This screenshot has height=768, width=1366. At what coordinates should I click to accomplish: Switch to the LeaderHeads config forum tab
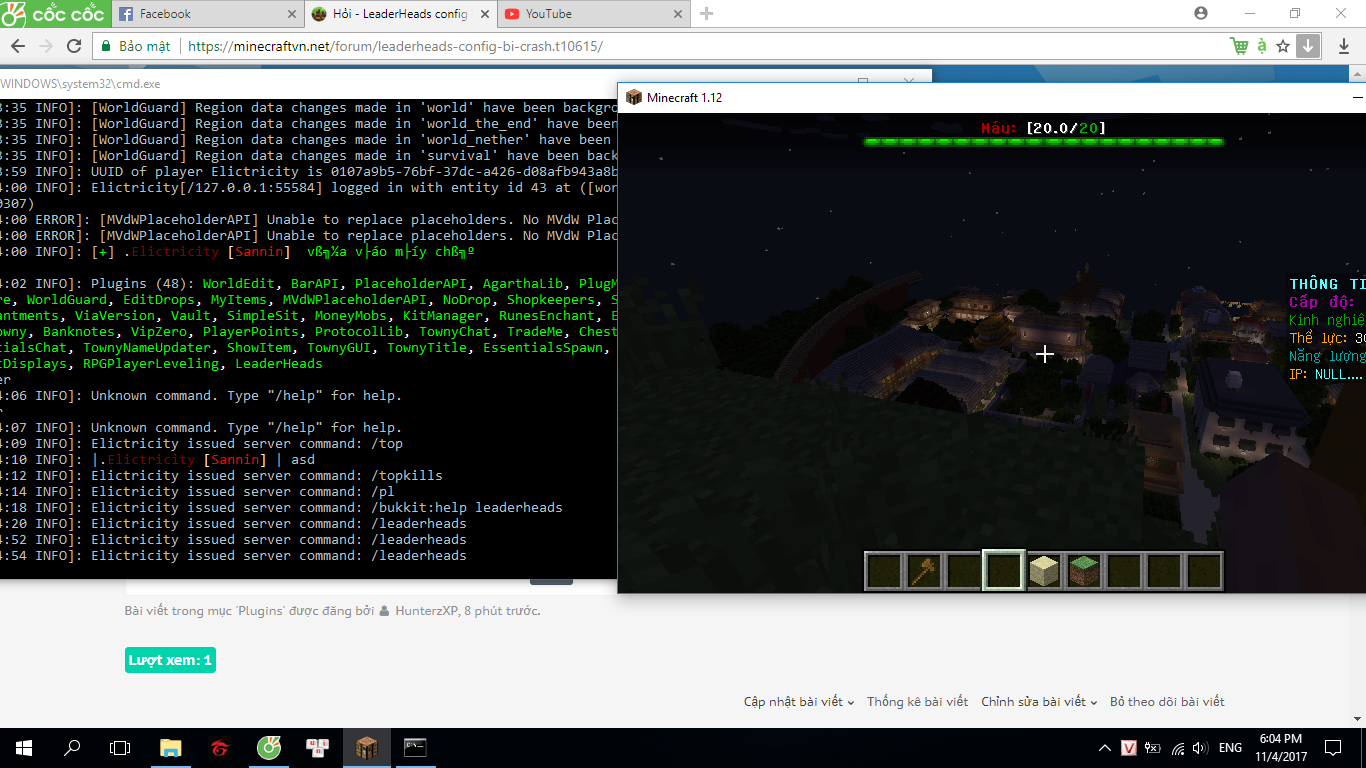398,14
